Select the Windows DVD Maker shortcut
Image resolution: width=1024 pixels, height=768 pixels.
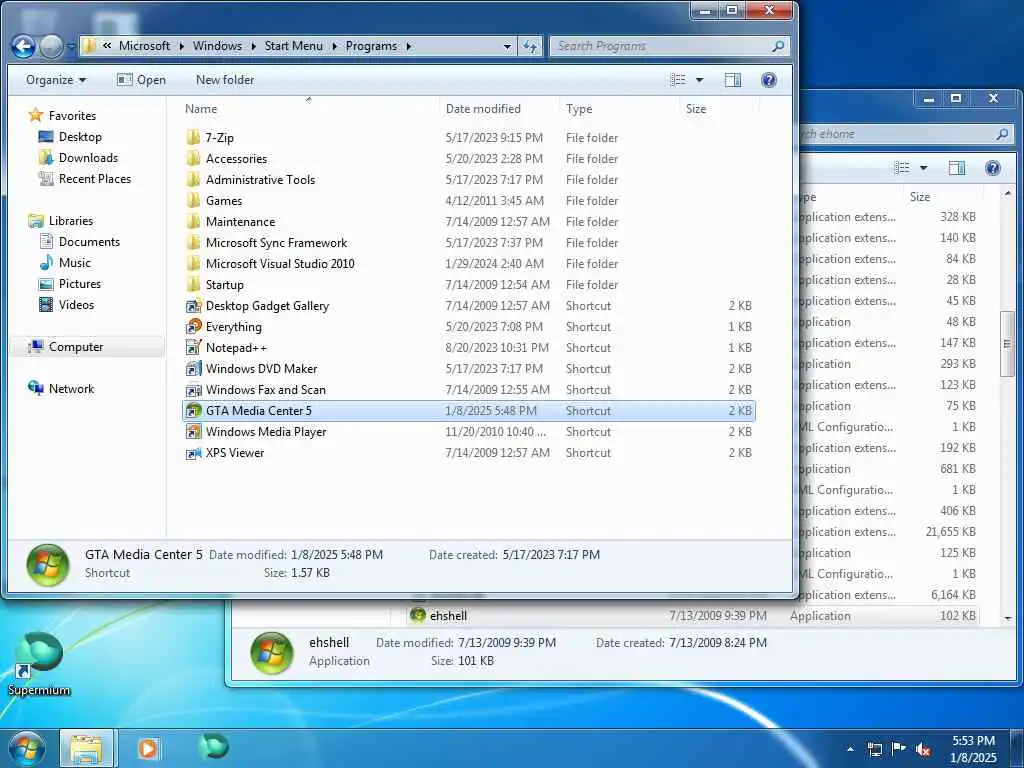coord(261,368)
